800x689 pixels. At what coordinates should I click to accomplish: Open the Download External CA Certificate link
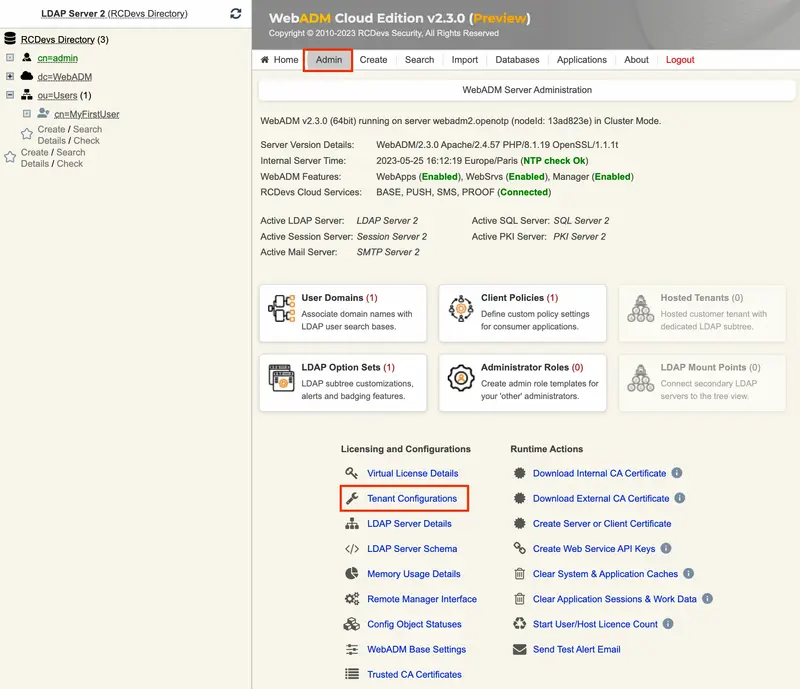[601, 499]
